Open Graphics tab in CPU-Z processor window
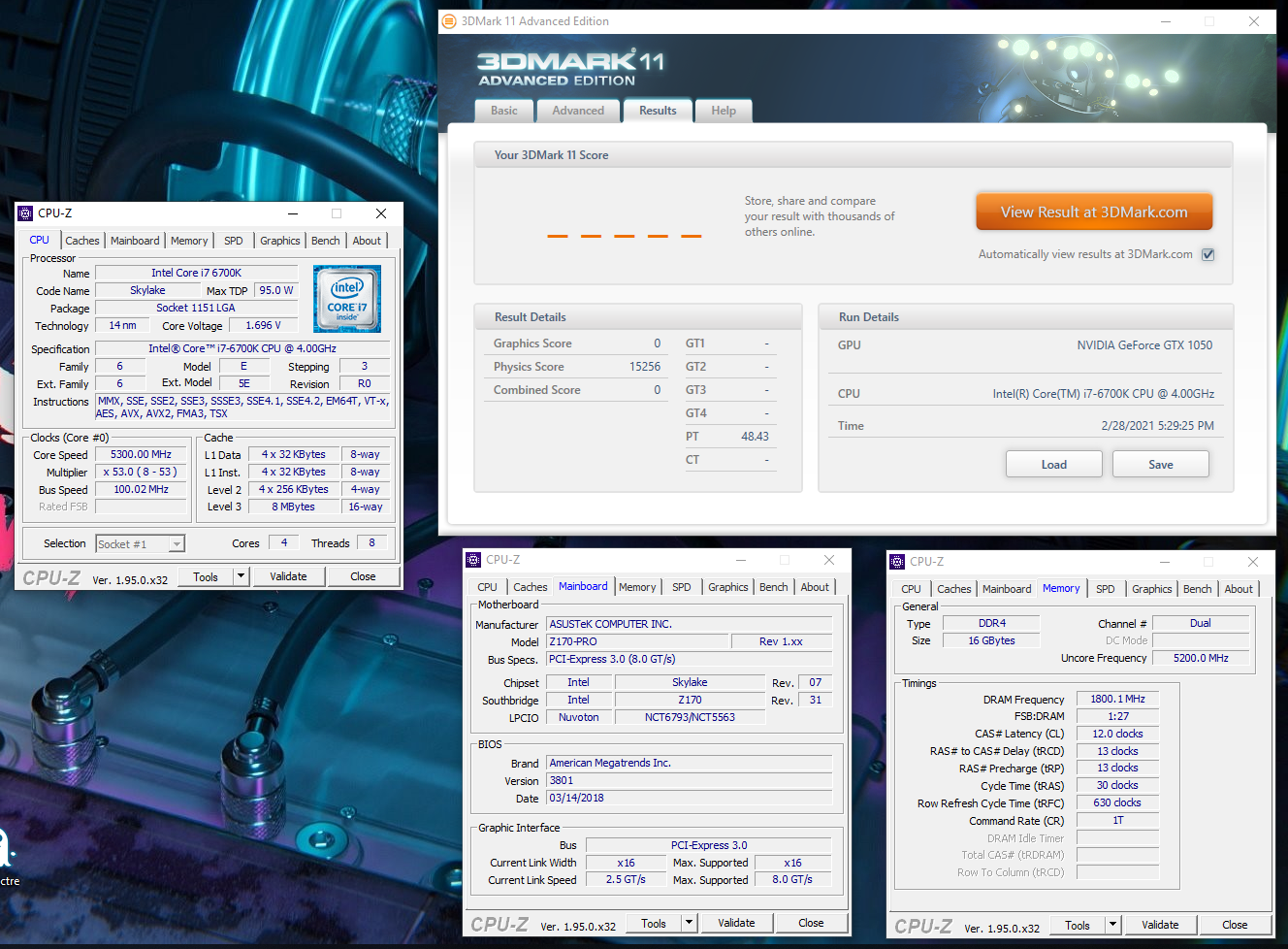This screenshot has height=949, width=1288. [x=280, y=241]
